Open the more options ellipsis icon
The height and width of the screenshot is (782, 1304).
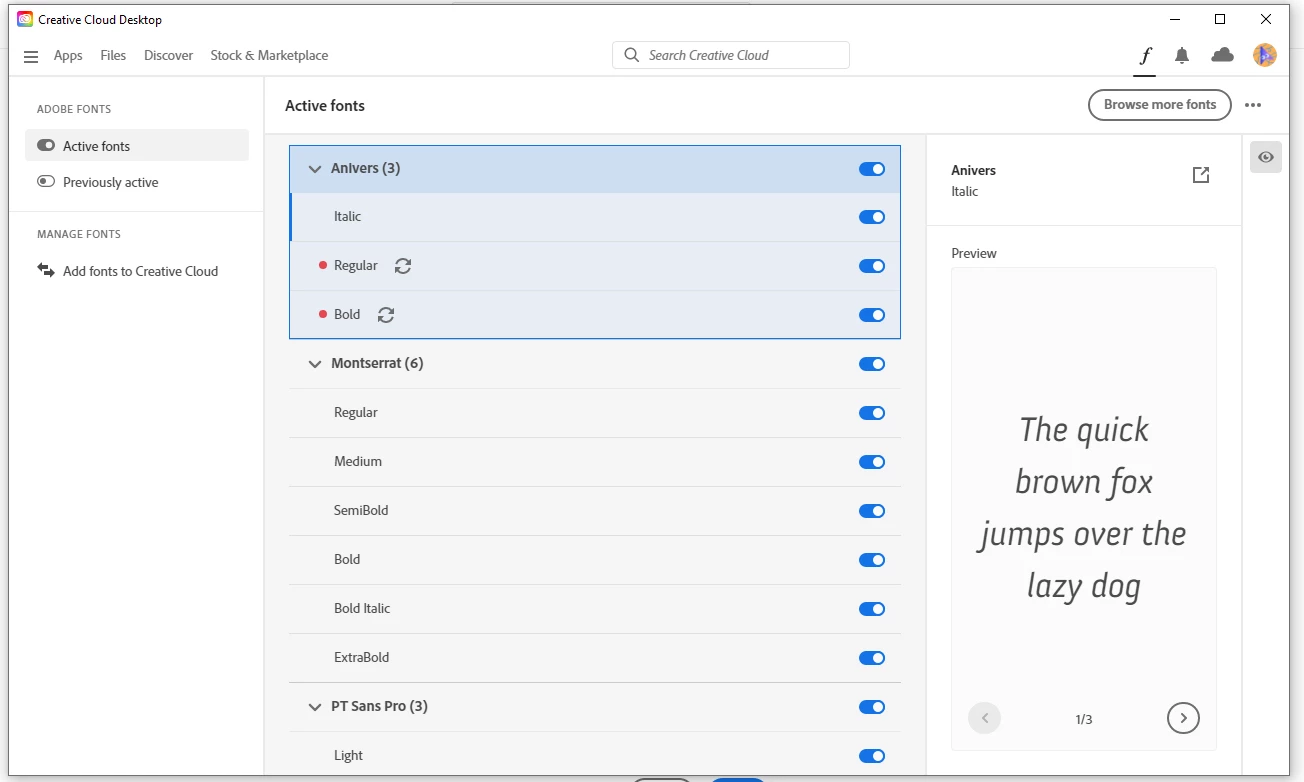tap(1253, 105)
